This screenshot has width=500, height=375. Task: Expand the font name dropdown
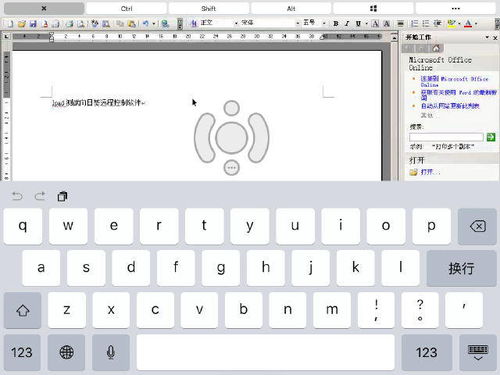point(297,23)
